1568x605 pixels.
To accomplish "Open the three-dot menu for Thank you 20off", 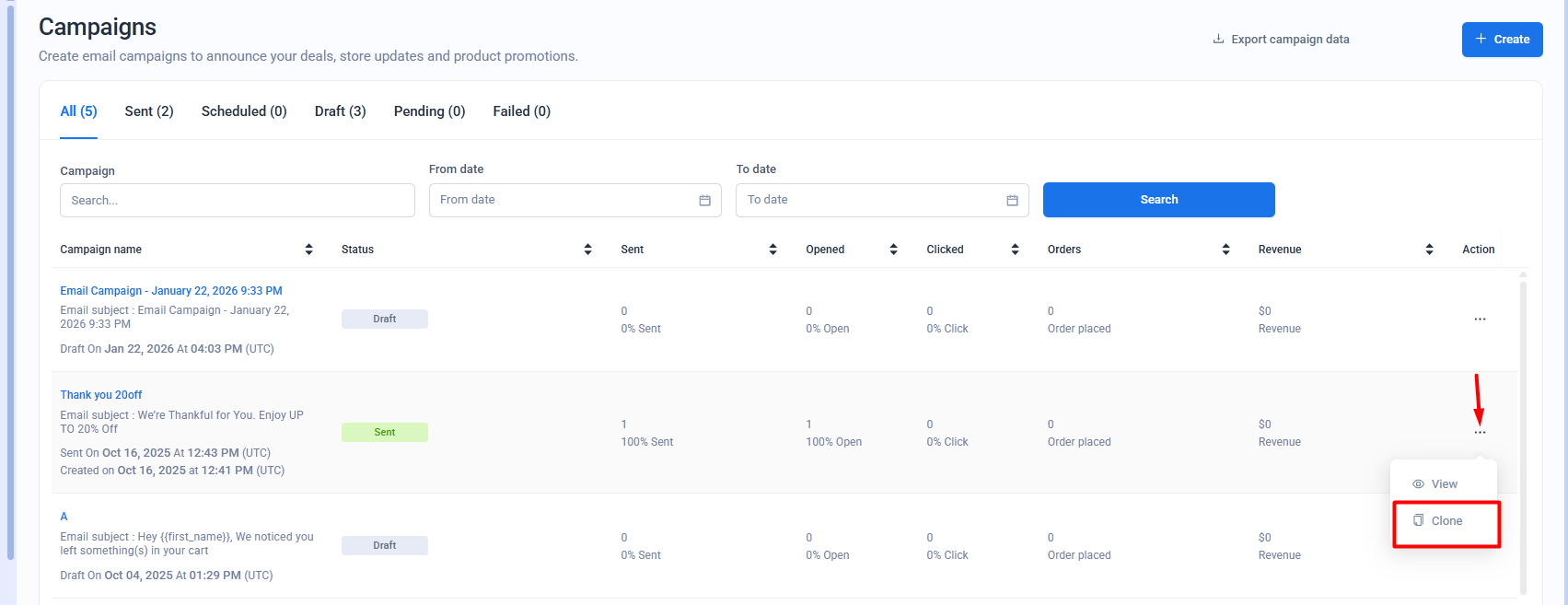I will (x=1480, y=433).
